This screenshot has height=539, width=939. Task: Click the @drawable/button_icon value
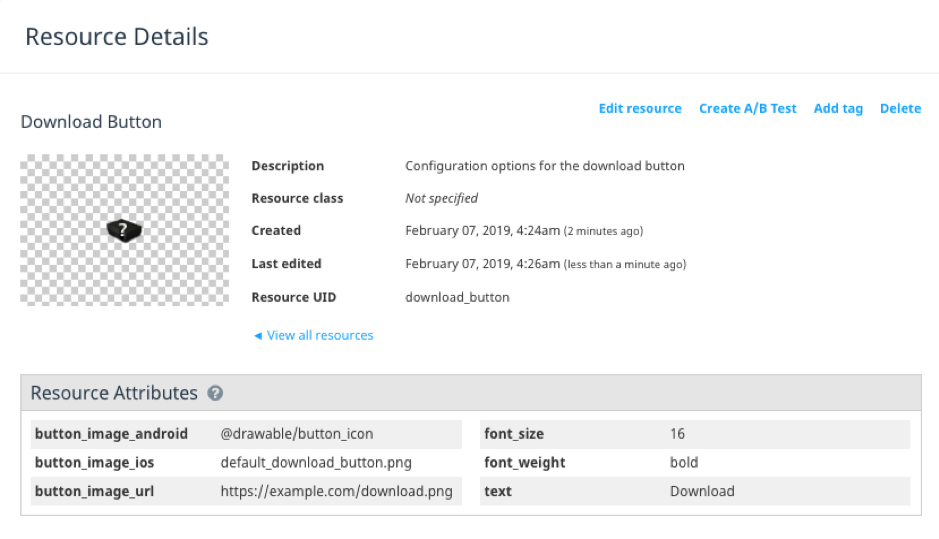coord(296,434)
